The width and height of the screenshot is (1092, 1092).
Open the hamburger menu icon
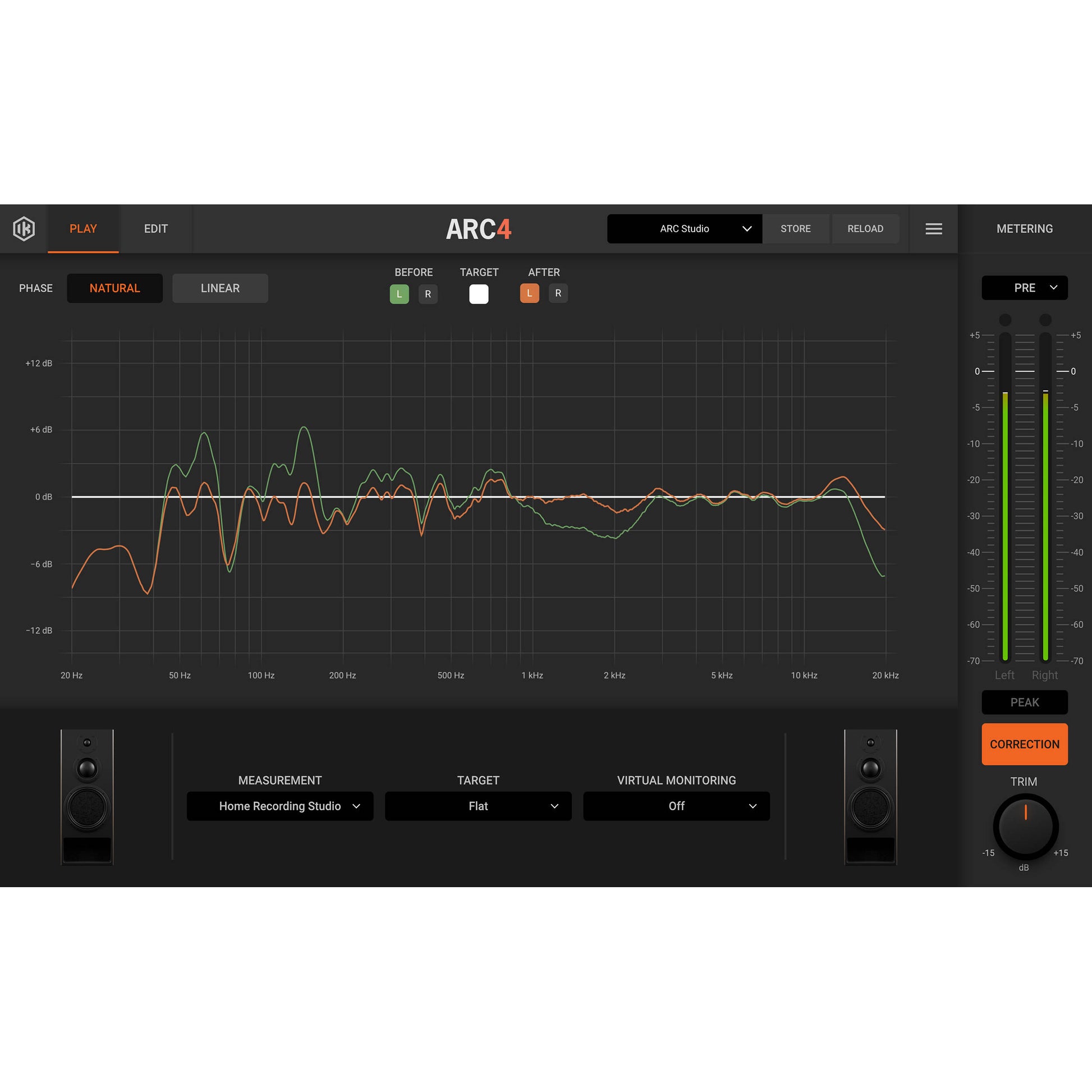point(933,229)
